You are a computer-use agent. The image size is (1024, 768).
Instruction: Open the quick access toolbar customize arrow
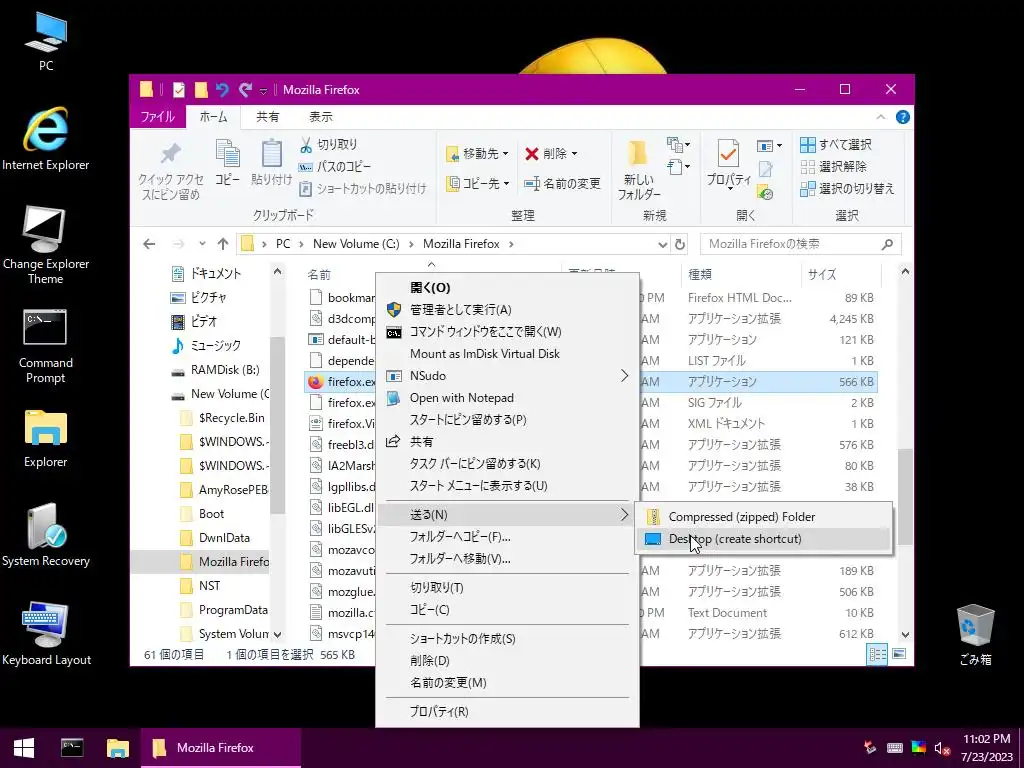pos(263,90)
